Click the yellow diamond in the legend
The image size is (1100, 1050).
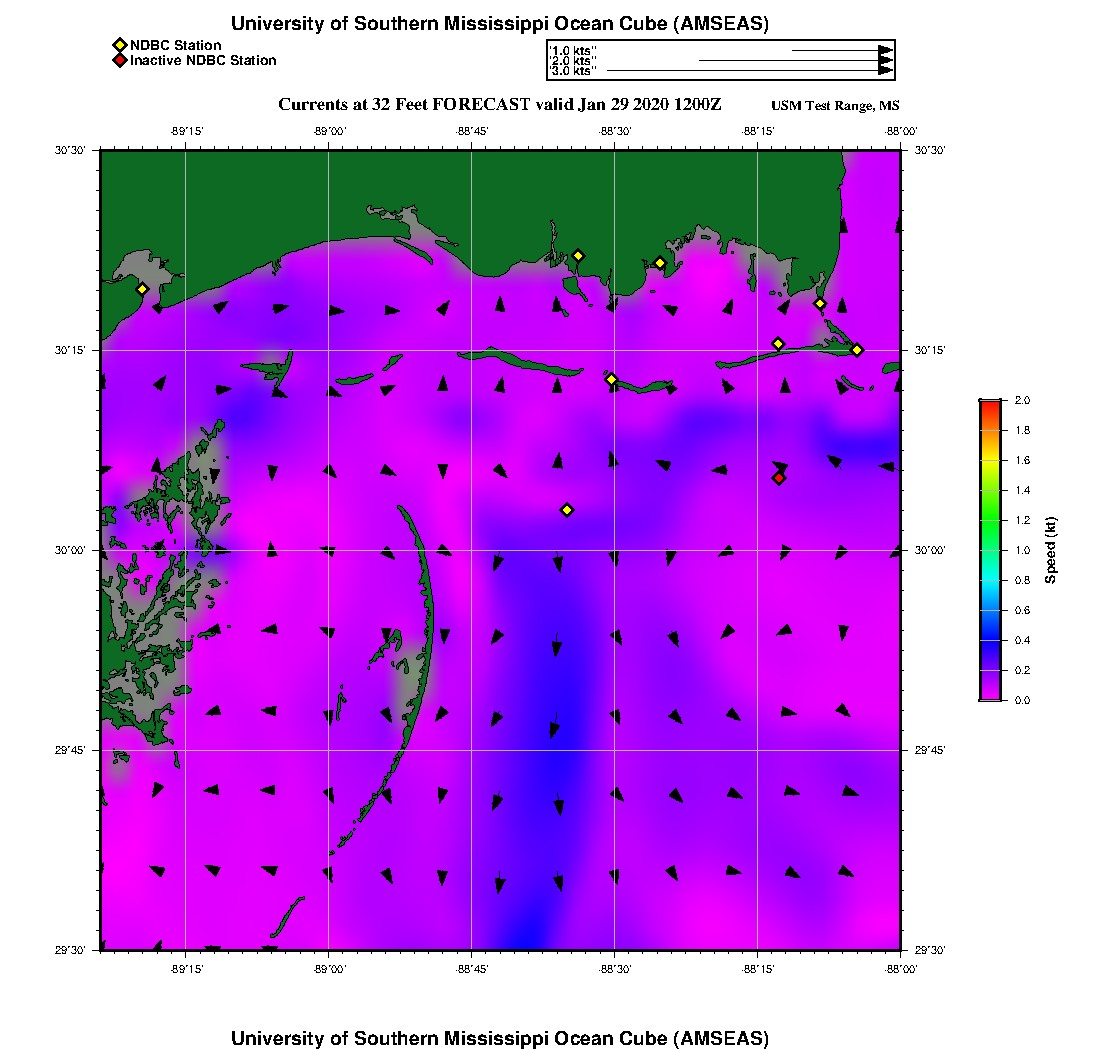pyautogui.click(x=119, y=45)
